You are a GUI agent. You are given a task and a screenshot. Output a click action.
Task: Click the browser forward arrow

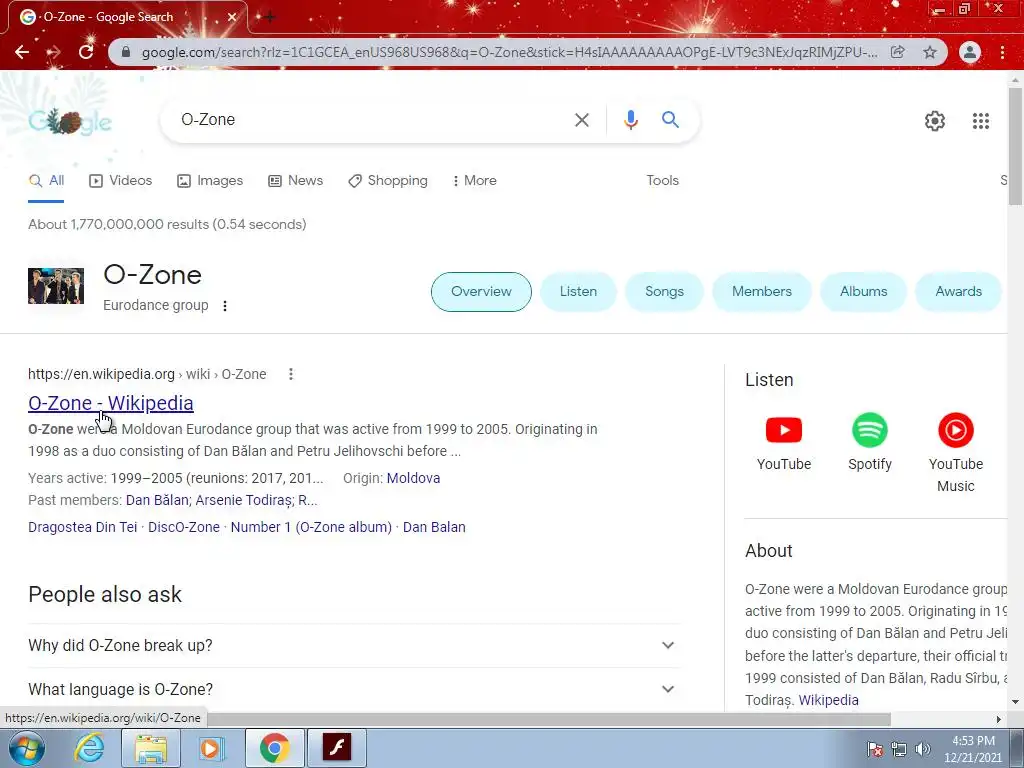point(54,52)
